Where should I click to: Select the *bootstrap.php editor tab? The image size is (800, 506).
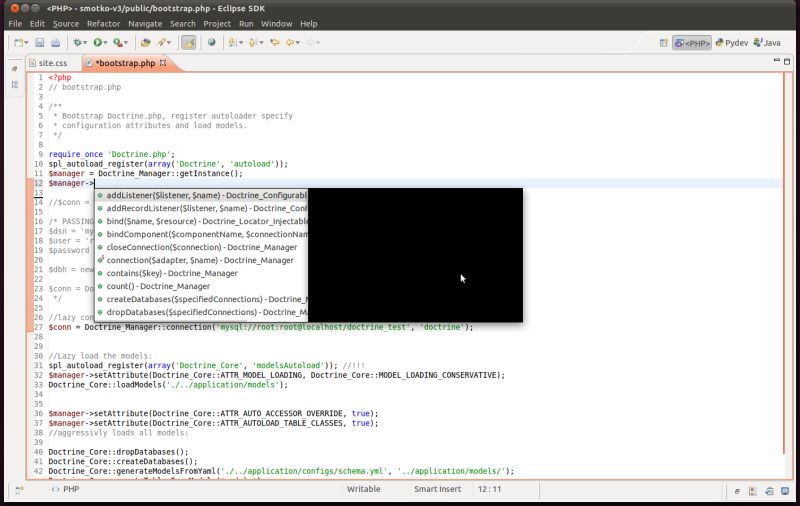click(x=125, y=63)
